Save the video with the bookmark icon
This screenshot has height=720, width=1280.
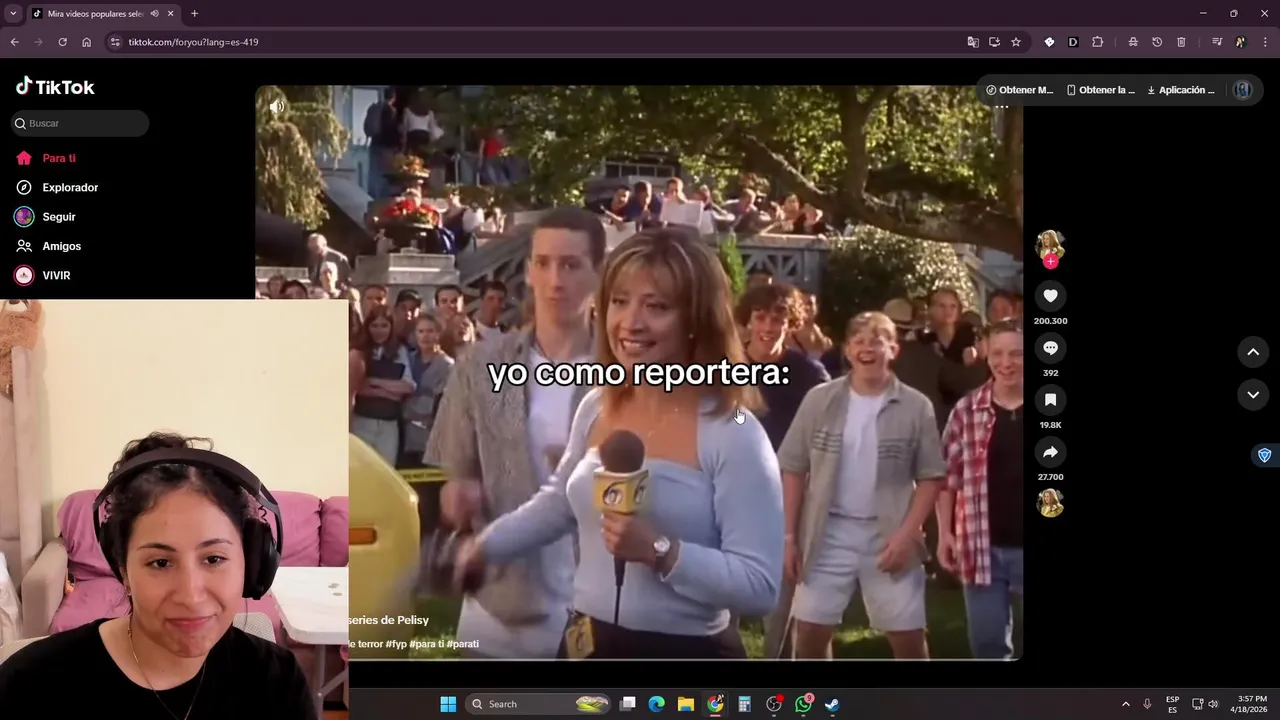(1050, 400)
